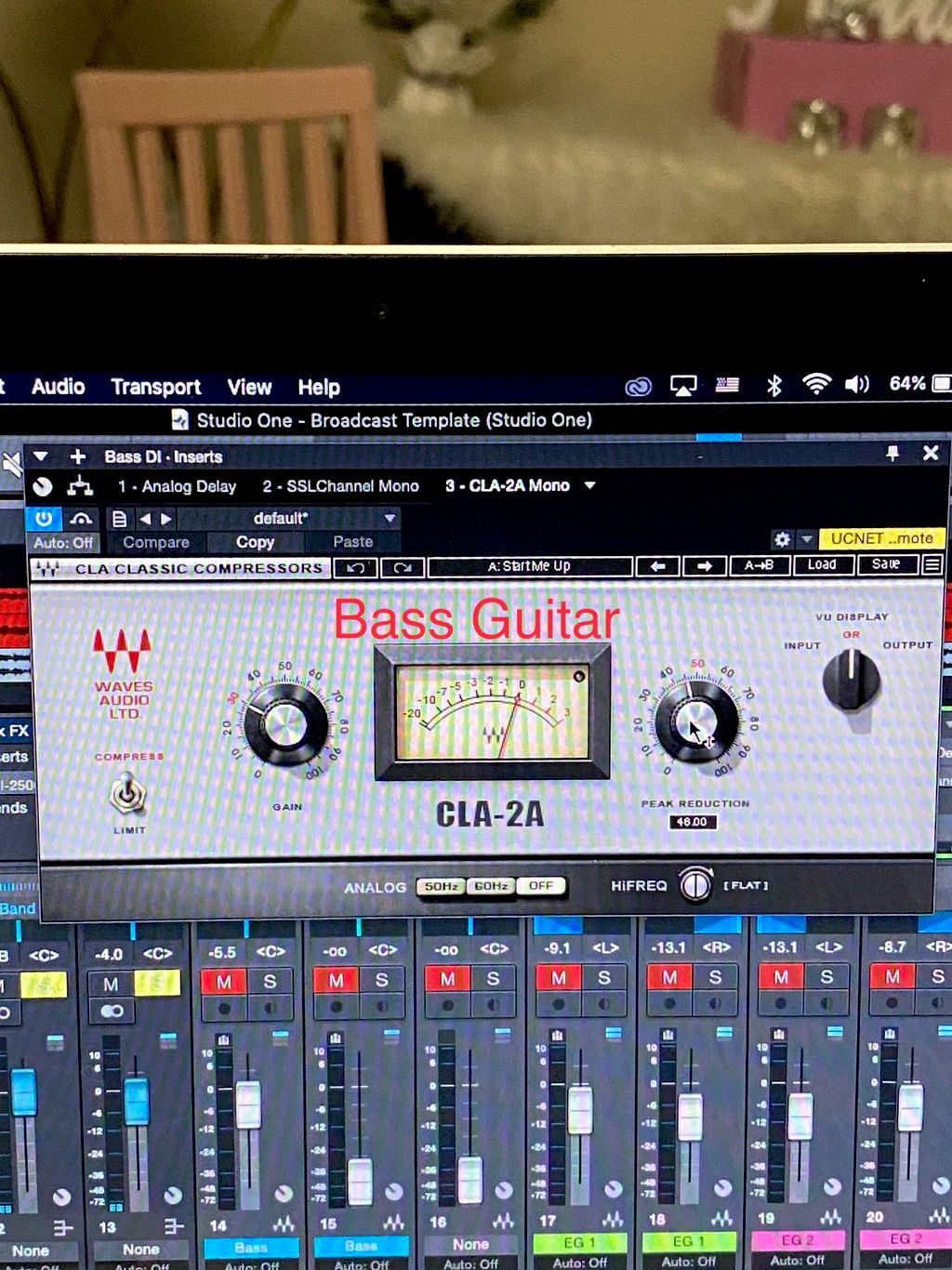Image resolution: width=952 pixels, height=1270 pixels.
Task: Open the dropdown arrow beside the gear icon
Action: click(806, 539)
